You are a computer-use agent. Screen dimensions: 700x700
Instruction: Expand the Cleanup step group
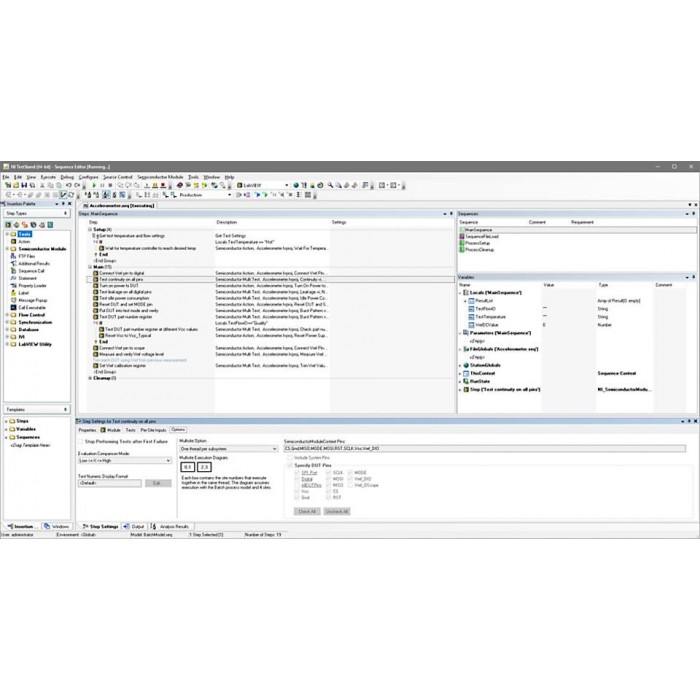click(90, 378)
